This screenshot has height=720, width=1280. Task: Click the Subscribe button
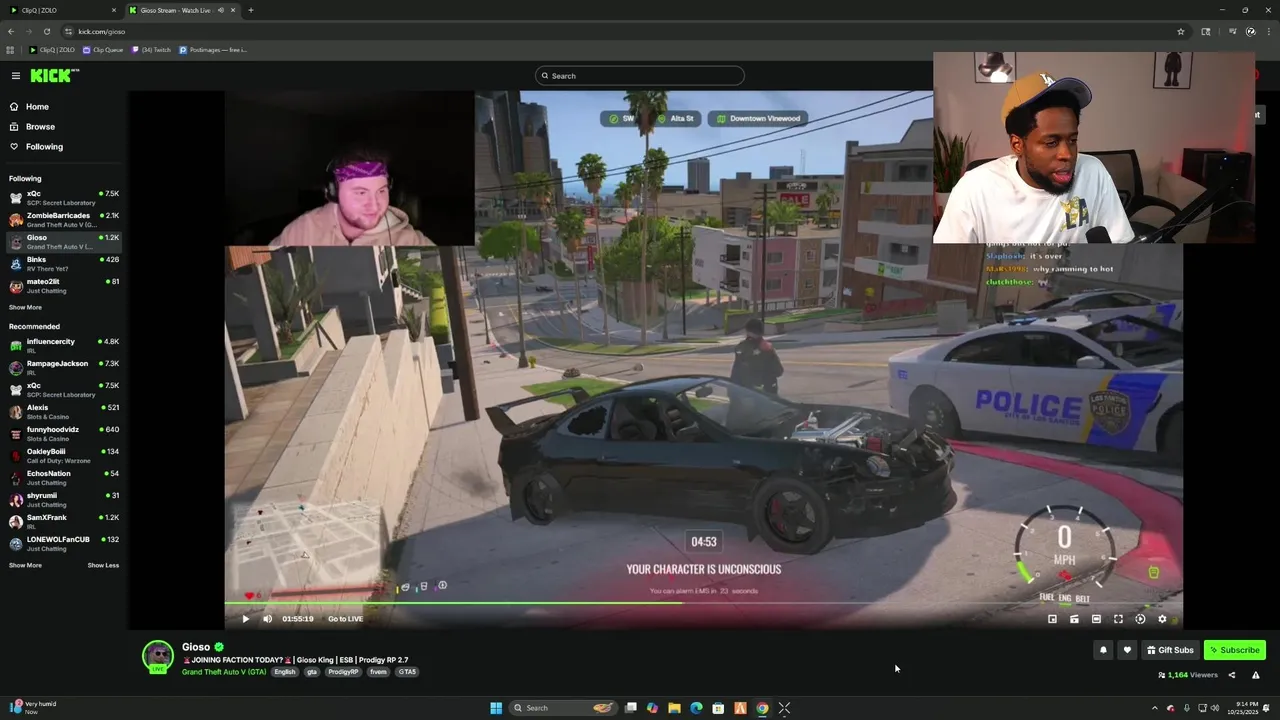coord(1235,650)
